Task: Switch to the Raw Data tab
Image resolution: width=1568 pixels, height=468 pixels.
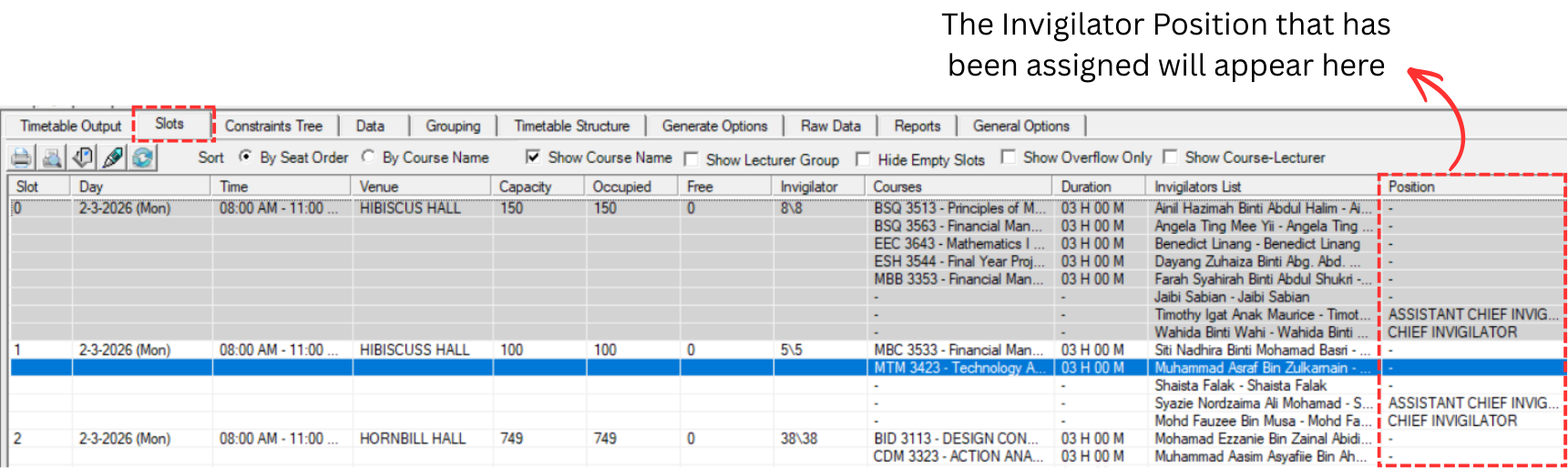Action: click(831, 126)
